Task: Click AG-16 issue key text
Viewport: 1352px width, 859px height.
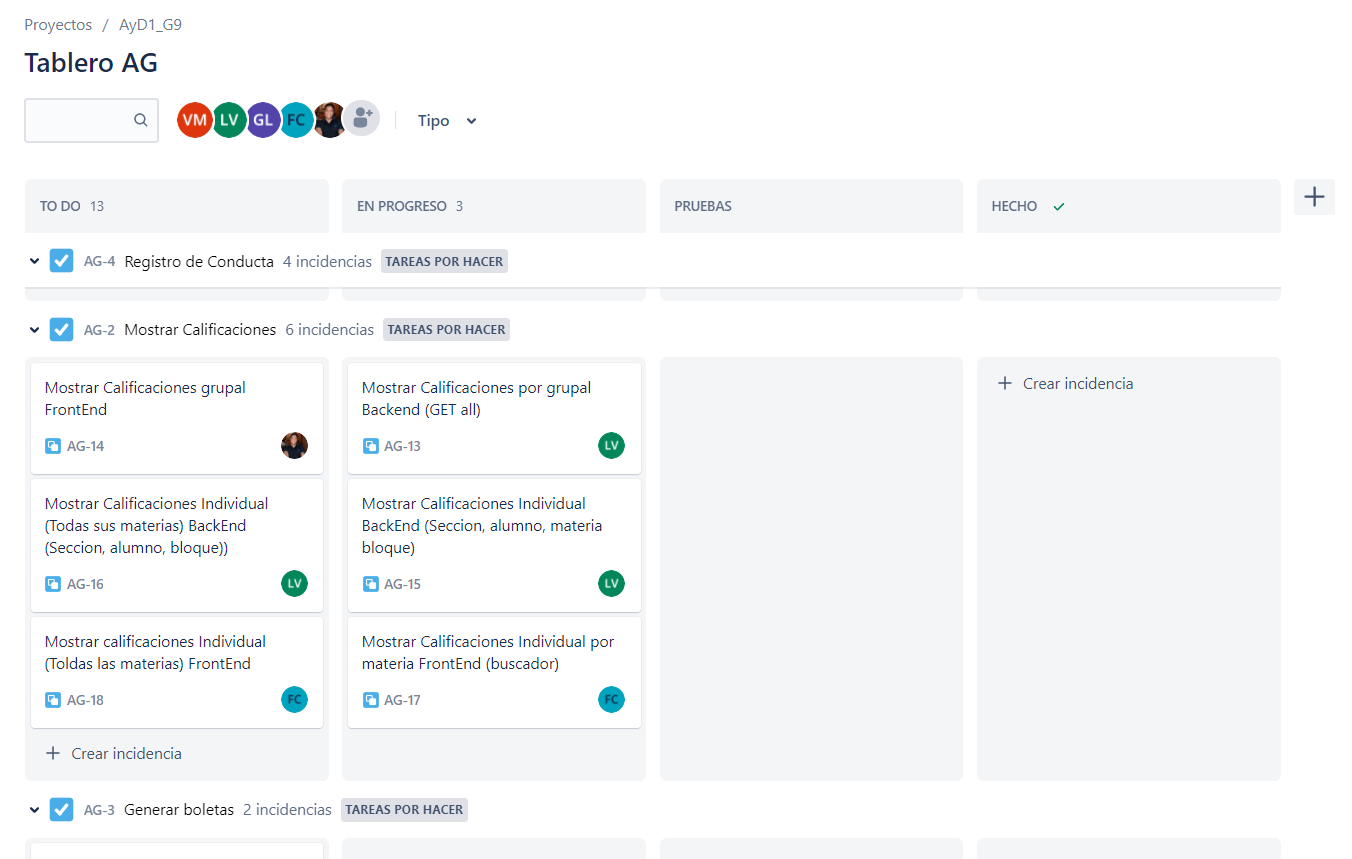Action: click(x=85, y=585)
